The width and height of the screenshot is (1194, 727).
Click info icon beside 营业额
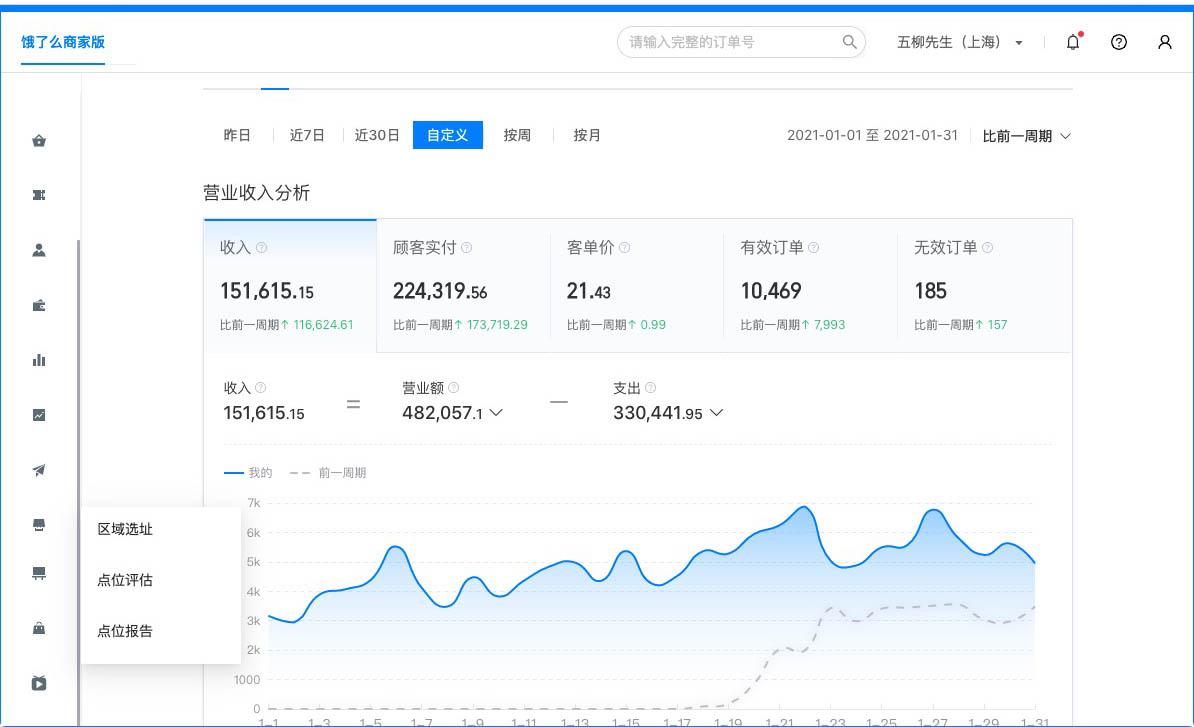(x=454, y=387)
